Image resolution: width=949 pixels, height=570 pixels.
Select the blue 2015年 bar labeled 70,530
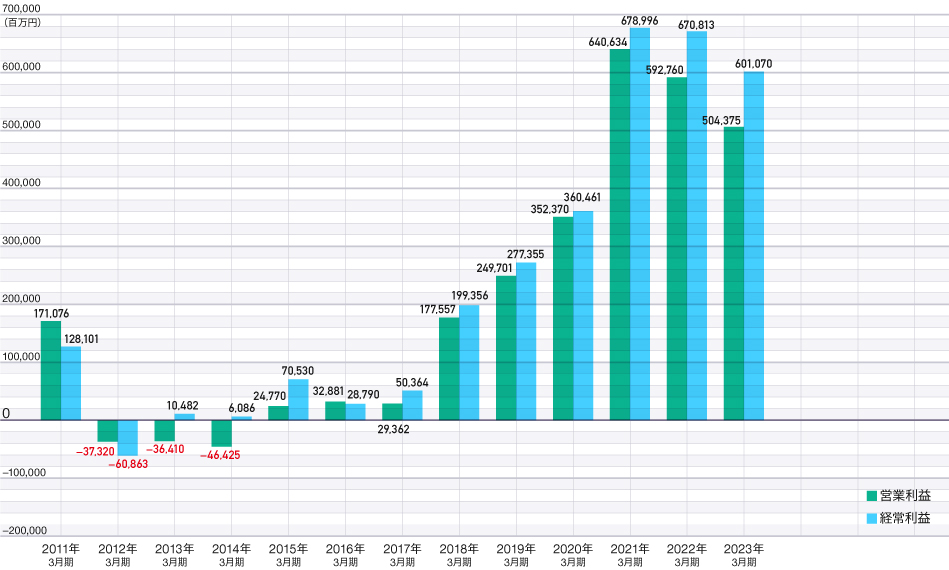pyautogui.click(x=298, y=399)
